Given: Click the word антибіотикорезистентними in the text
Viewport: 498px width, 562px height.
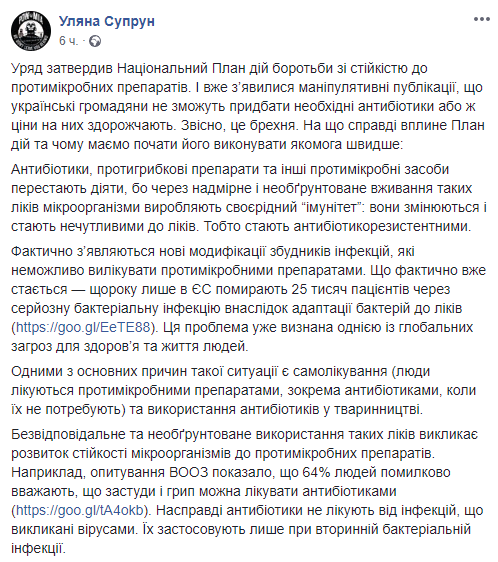Looking at the screenshot, I should coord(382,227).
